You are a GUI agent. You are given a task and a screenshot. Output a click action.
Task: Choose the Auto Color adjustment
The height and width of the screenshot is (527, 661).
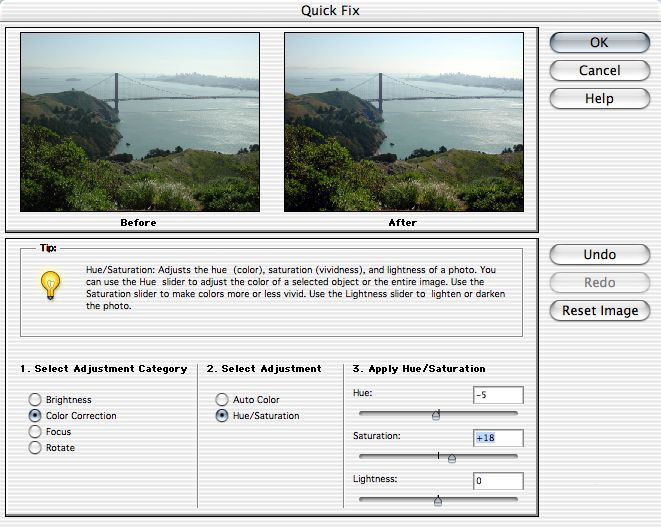click(x=222, y=400)
